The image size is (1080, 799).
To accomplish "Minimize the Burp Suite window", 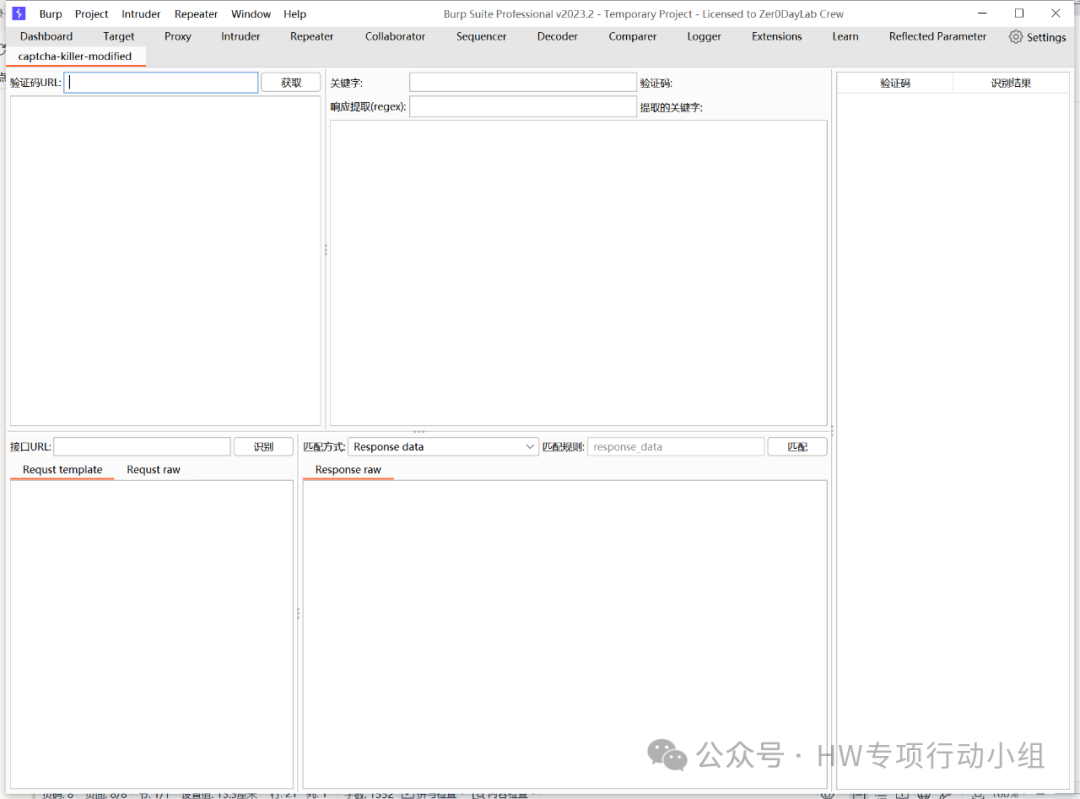I will tap(982, 13).
